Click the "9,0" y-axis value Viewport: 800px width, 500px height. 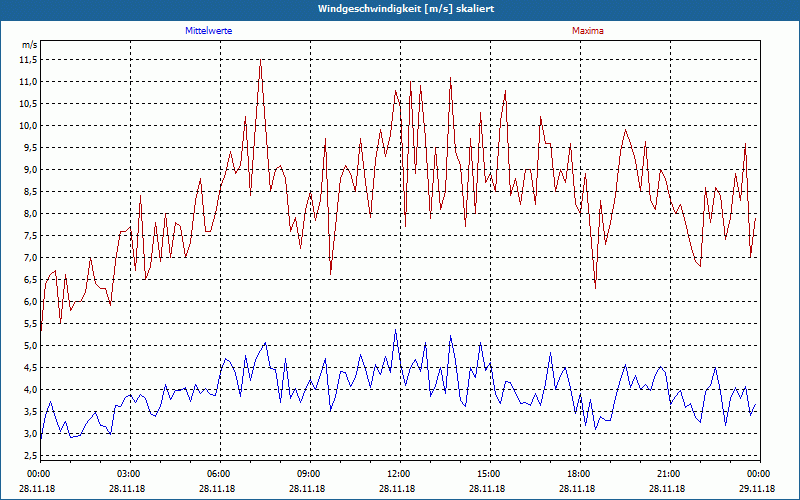tap(31, 169)
